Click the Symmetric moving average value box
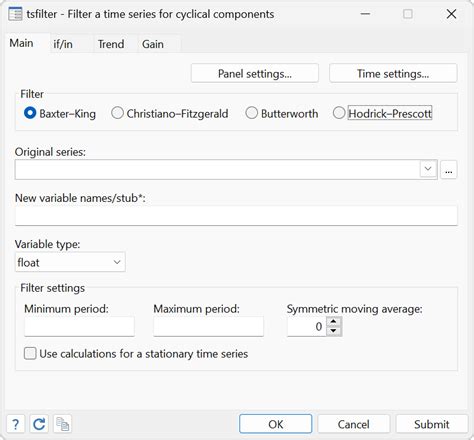 coord(307,326)
